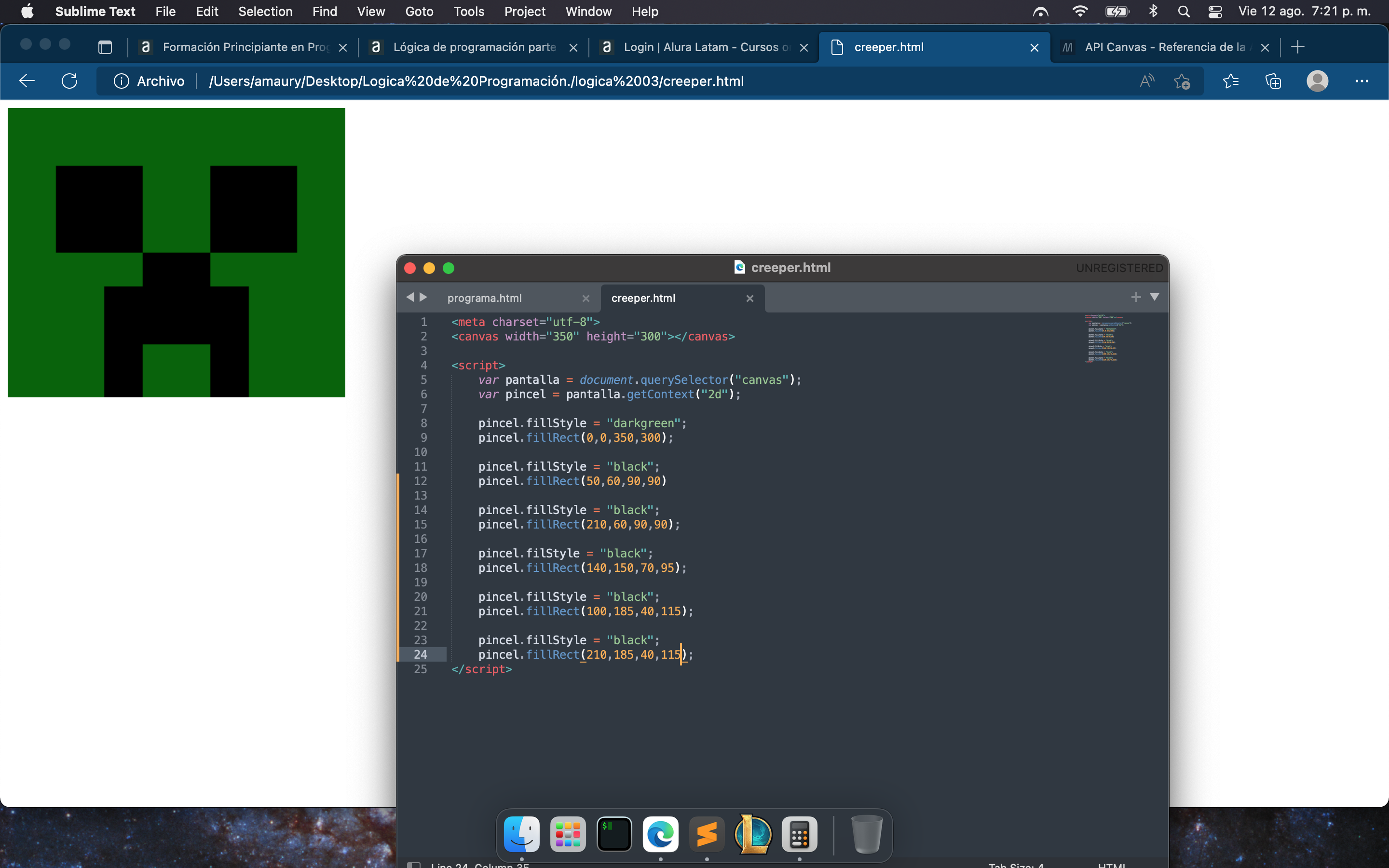Open Microsoft Edge from the Dock
The image size is (1389, 868).
click(661, 834)
